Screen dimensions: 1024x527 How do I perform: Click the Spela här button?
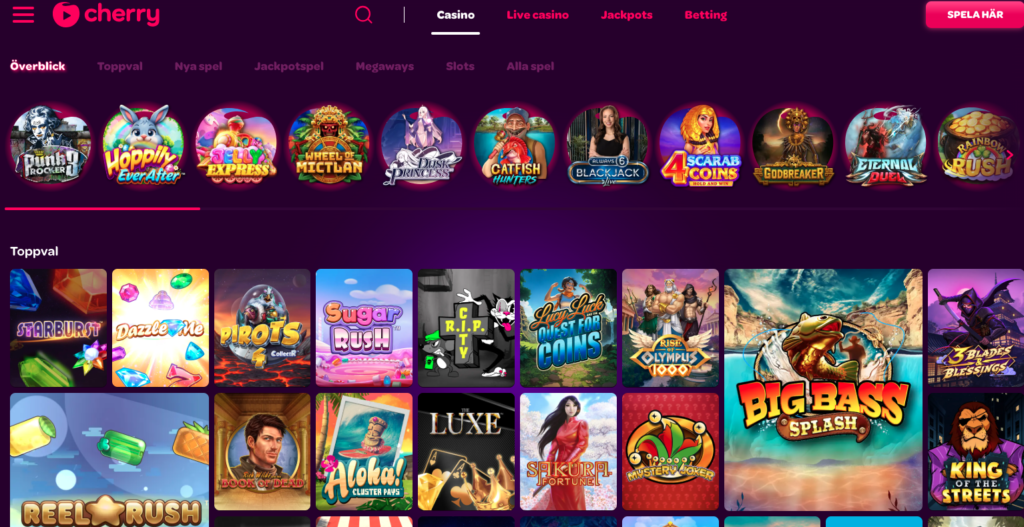coord(974,14)
